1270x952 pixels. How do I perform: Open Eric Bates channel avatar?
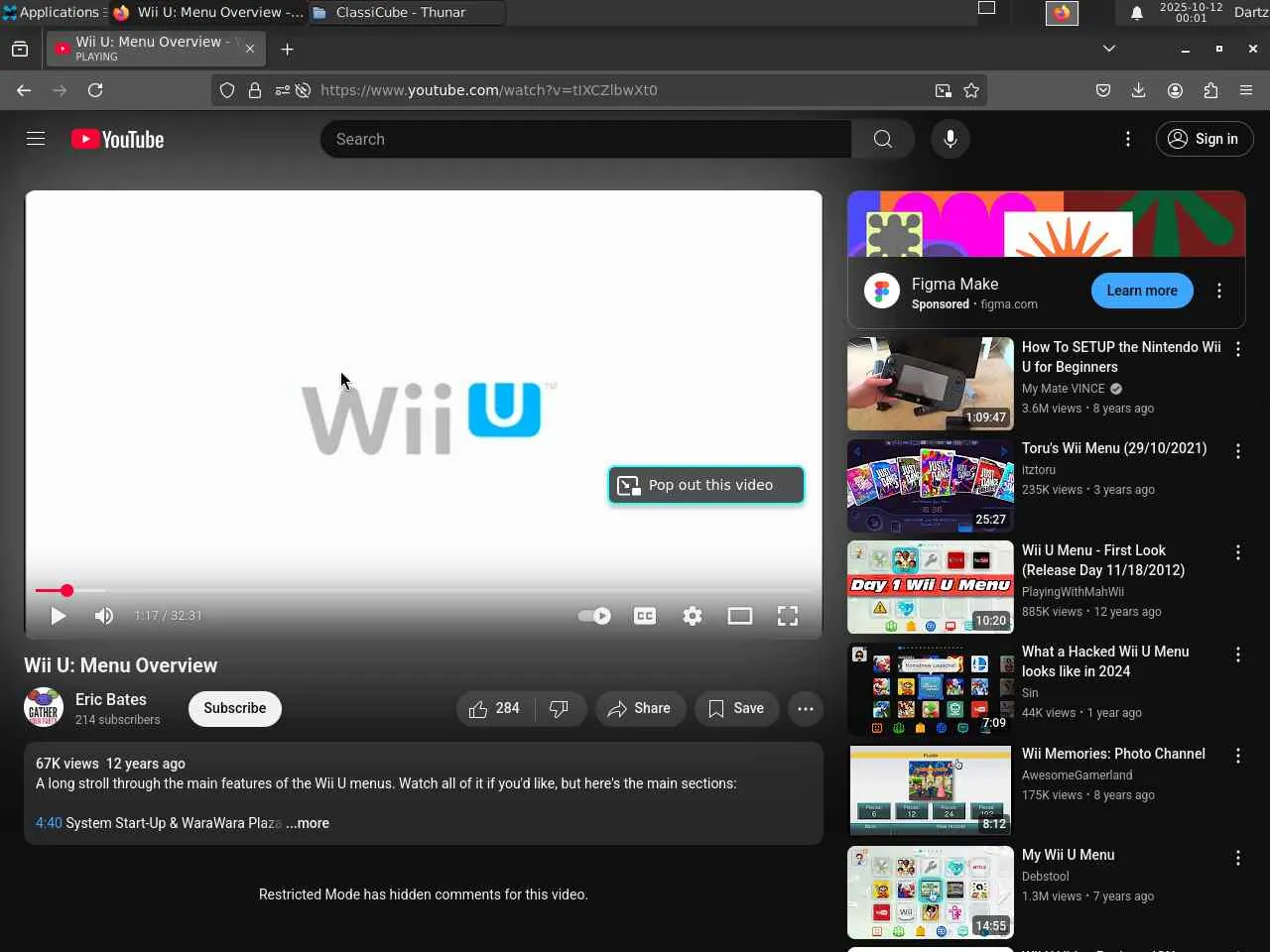[x=44, y=708]
